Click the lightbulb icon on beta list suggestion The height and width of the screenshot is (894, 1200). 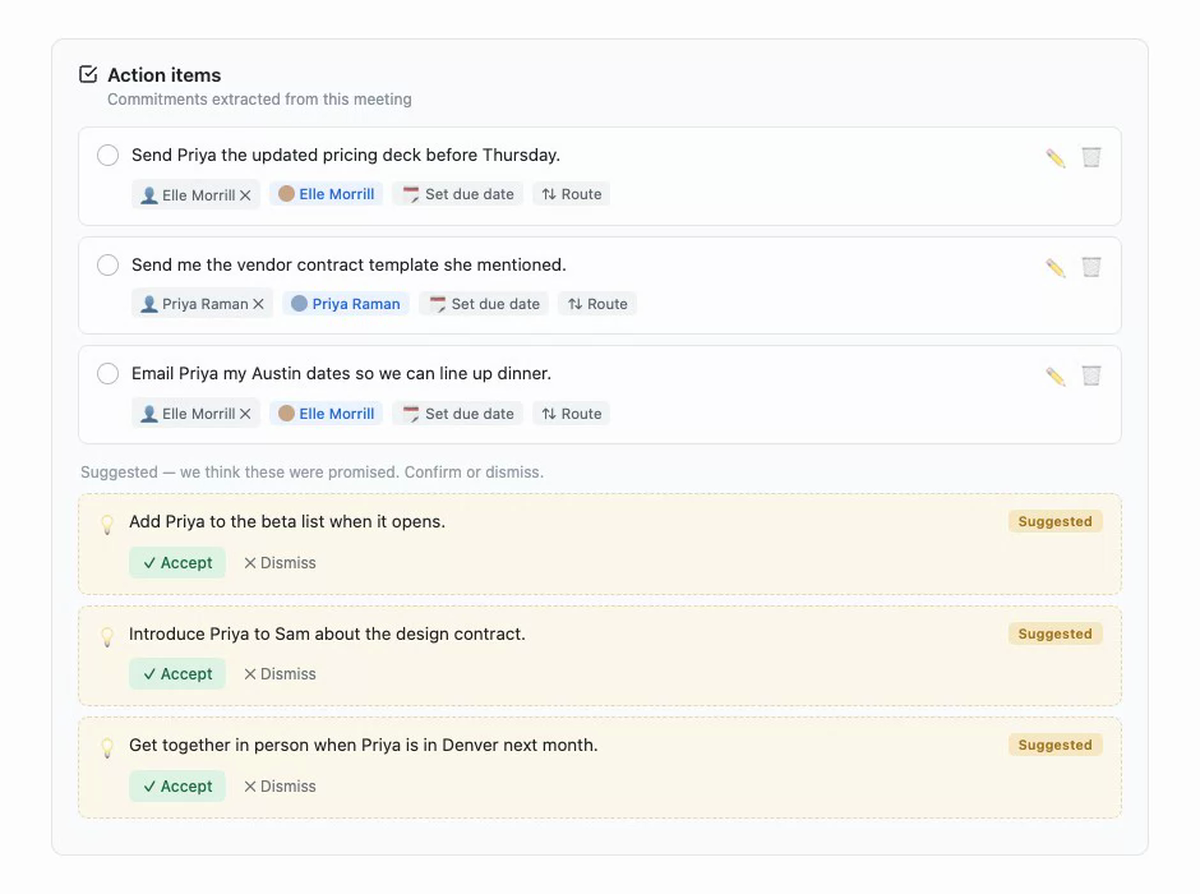pos(107,525)
